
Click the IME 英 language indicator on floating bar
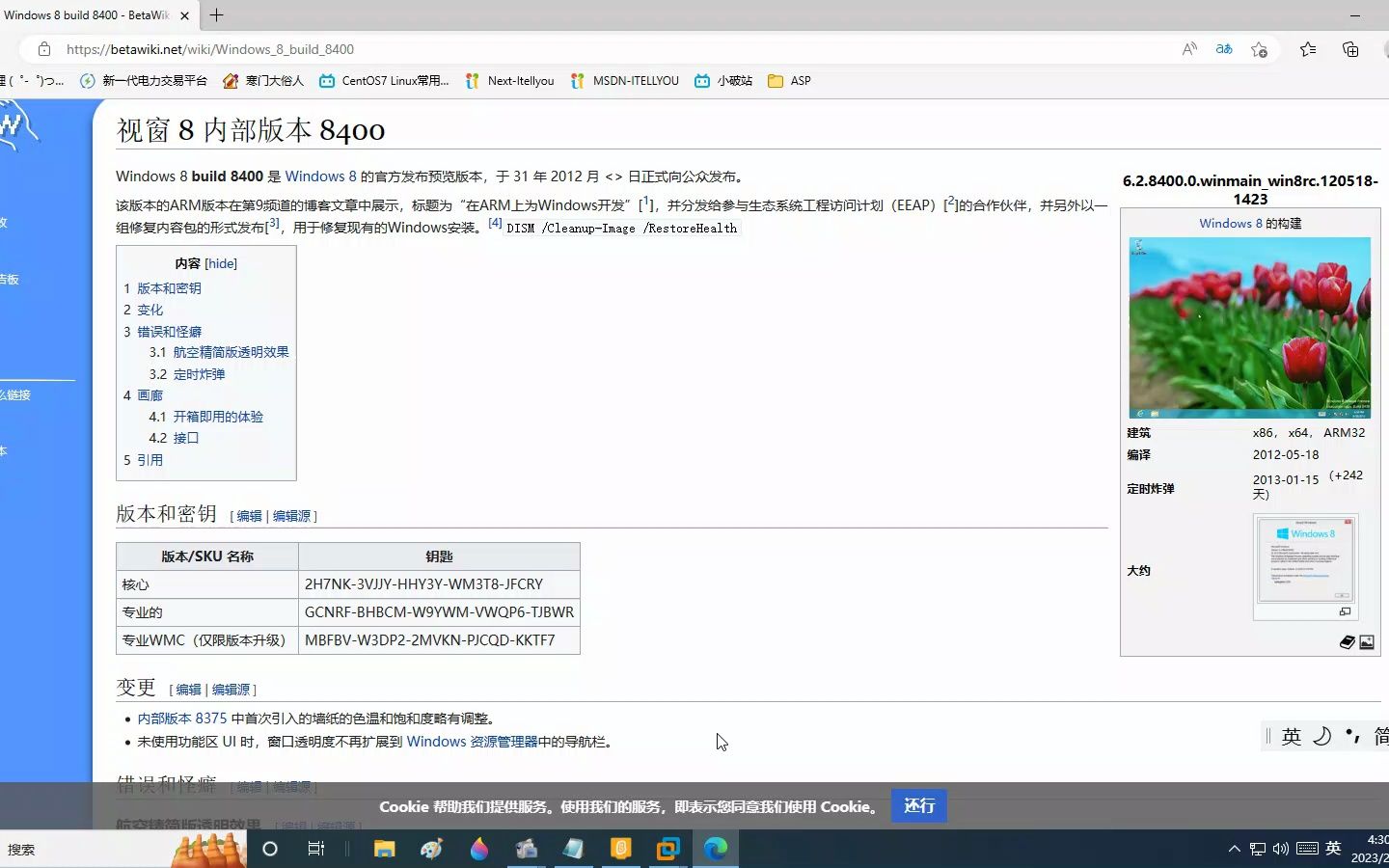pos(1292,737)
